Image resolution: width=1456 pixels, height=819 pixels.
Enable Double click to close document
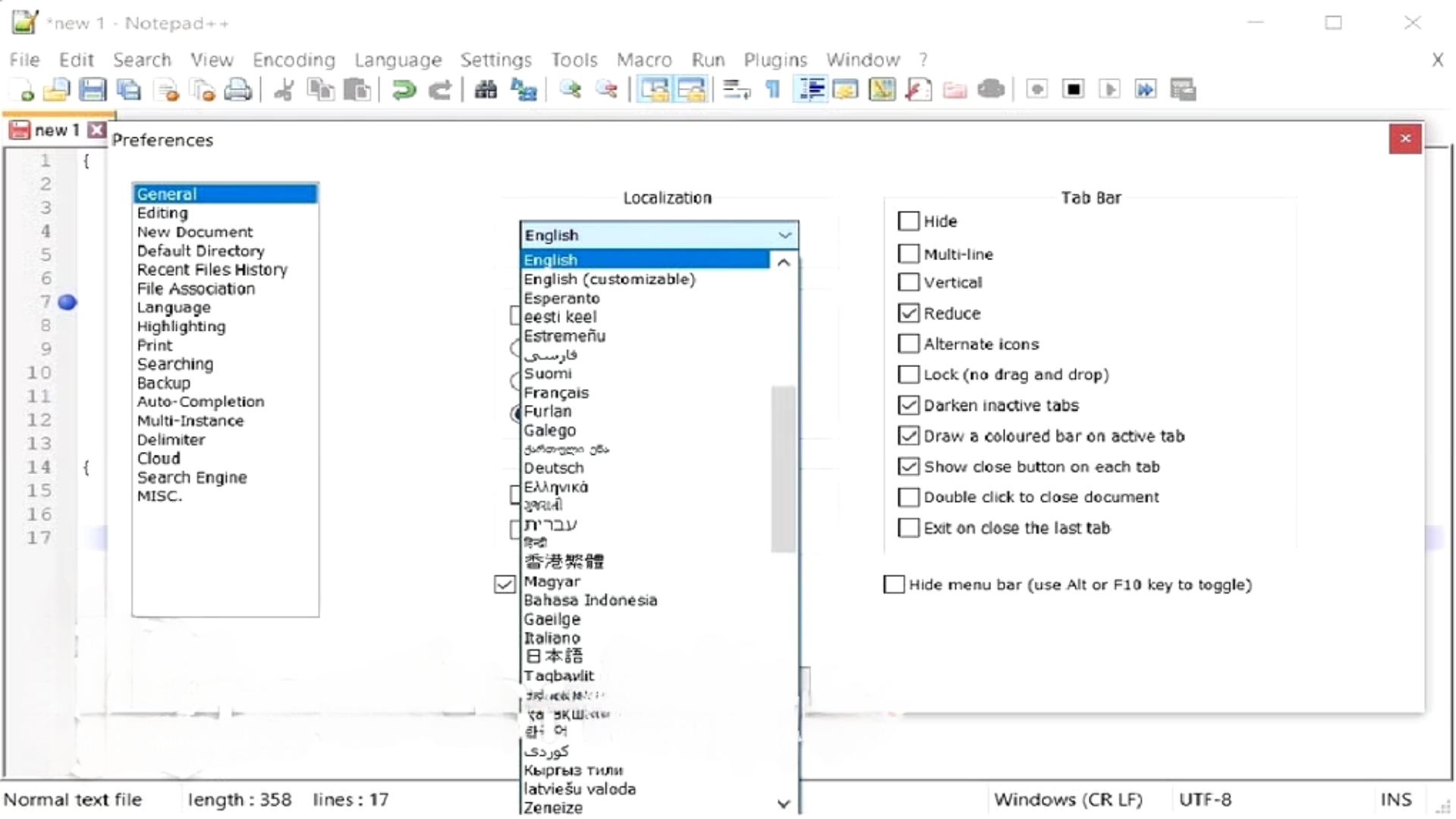(x=908, y=497)
